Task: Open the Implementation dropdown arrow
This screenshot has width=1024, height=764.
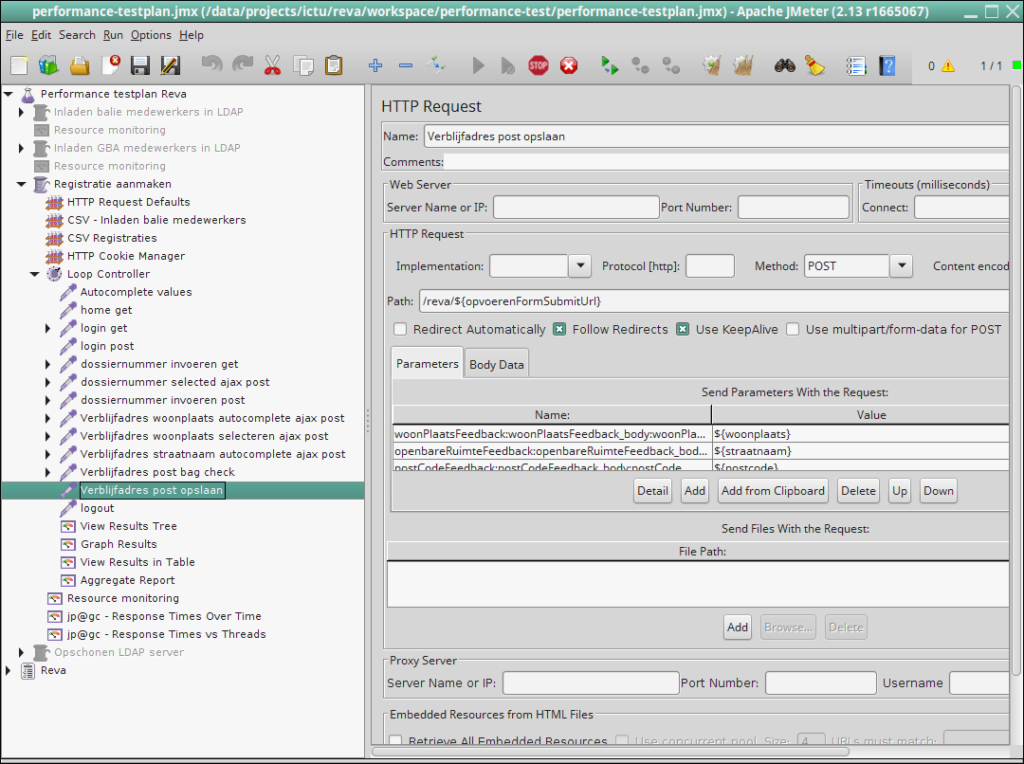Action: click(x=580, y=266)
